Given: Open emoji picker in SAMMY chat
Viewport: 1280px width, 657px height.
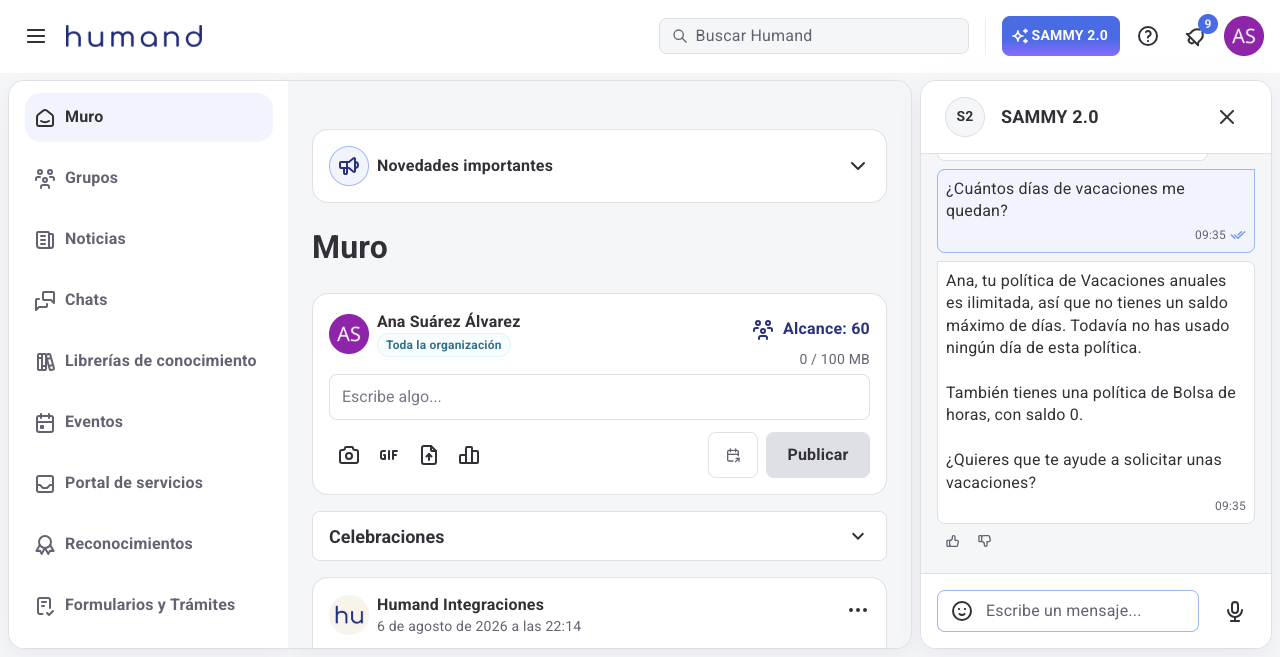Looking at the screenshot, I should pos(962,611).
